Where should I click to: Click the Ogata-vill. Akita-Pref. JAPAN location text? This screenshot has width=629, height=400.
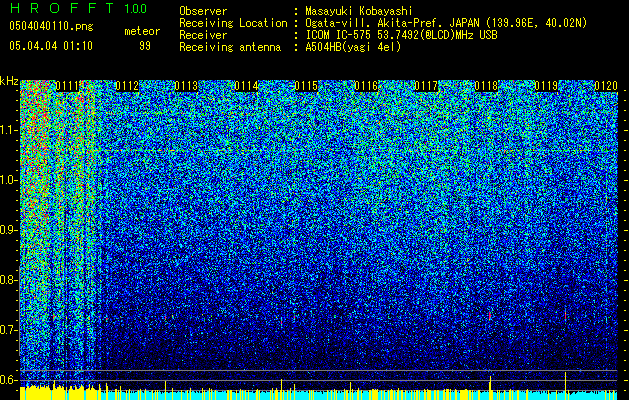pos(446,23)
